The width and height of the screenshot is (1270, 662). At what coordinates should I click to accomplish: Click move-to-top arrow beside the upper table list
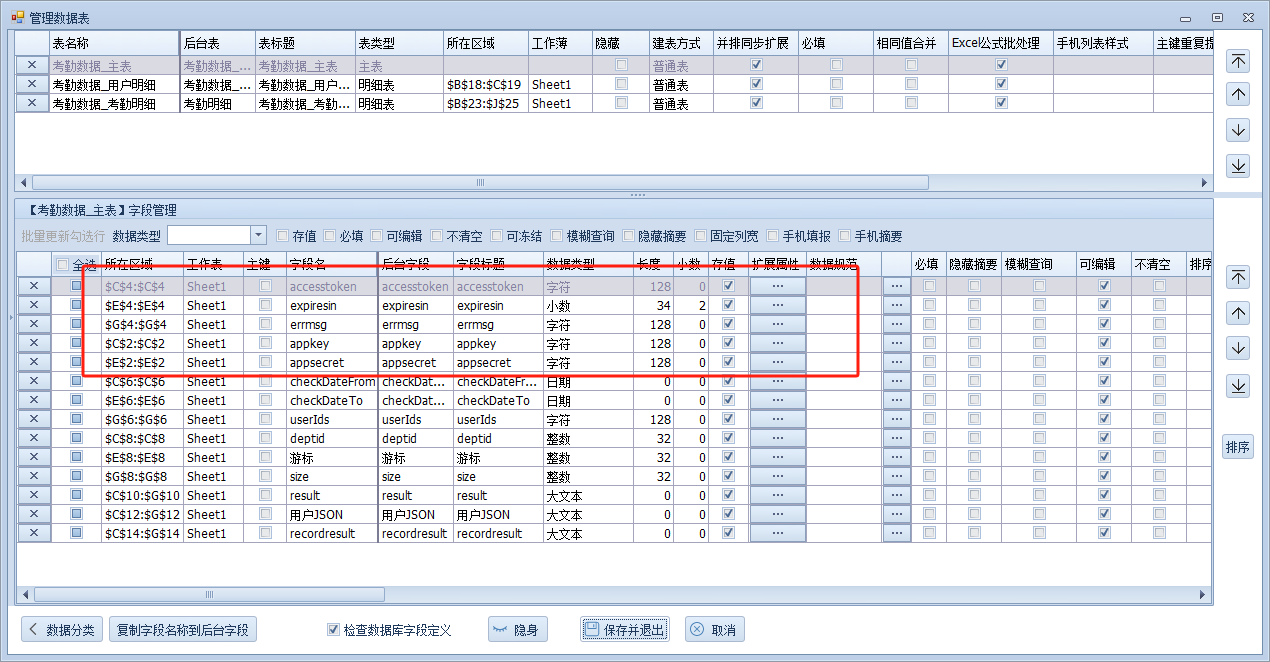pyautogui.click(x=1238, y=60)
